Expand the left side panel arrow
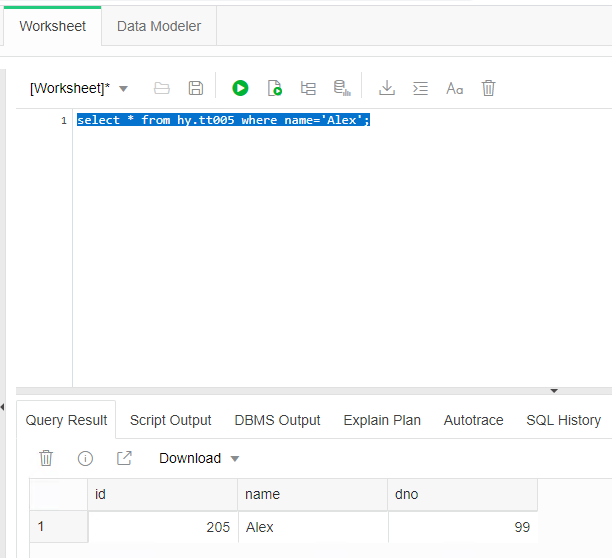 3,406
